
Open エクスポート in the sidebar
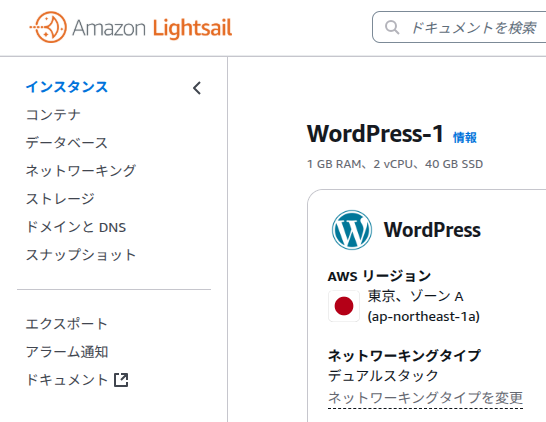pos(67,324)
